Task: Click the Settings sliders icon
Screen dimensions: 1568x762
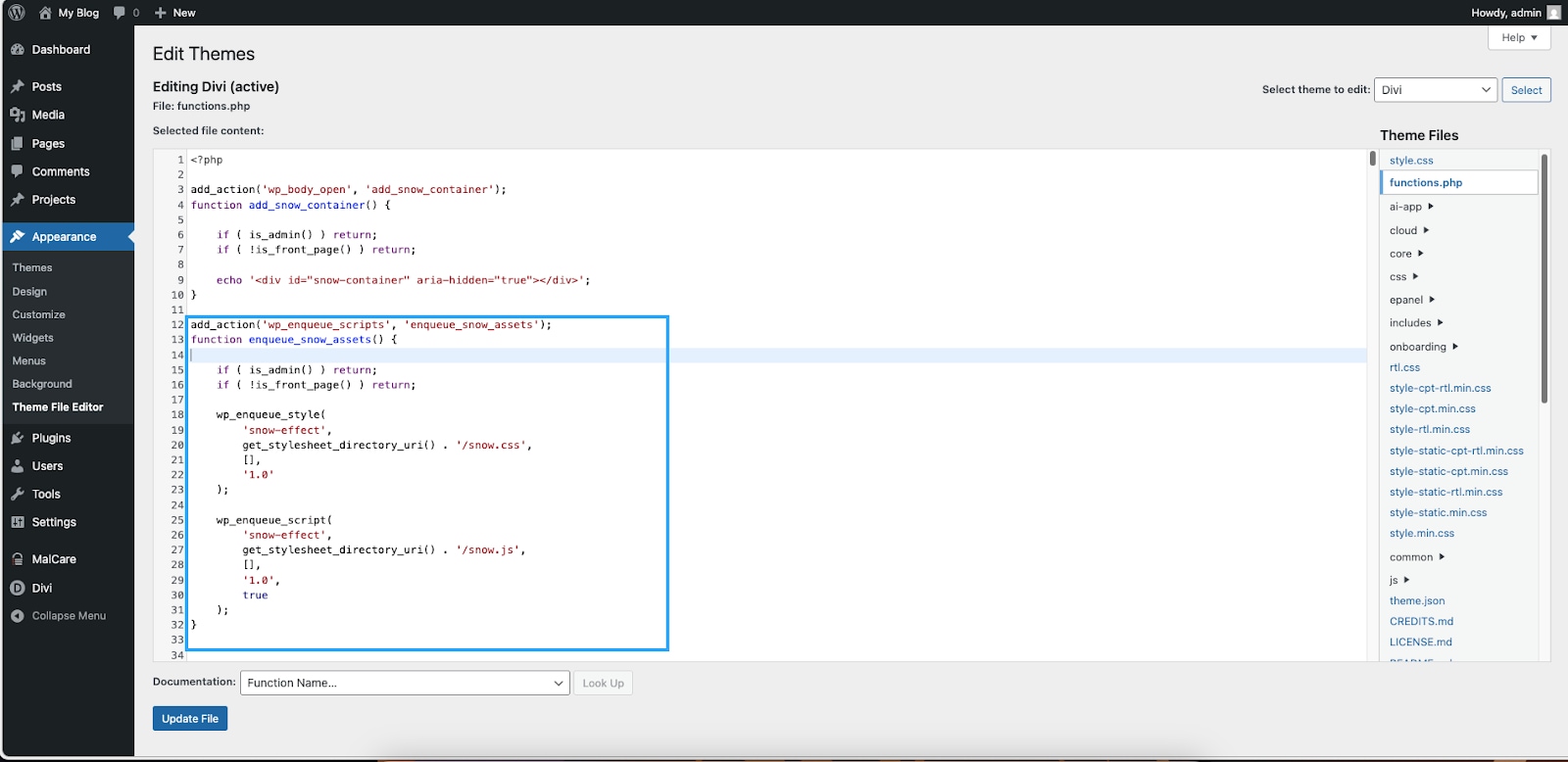Action: pyautogui.click(x=18, y=522)
